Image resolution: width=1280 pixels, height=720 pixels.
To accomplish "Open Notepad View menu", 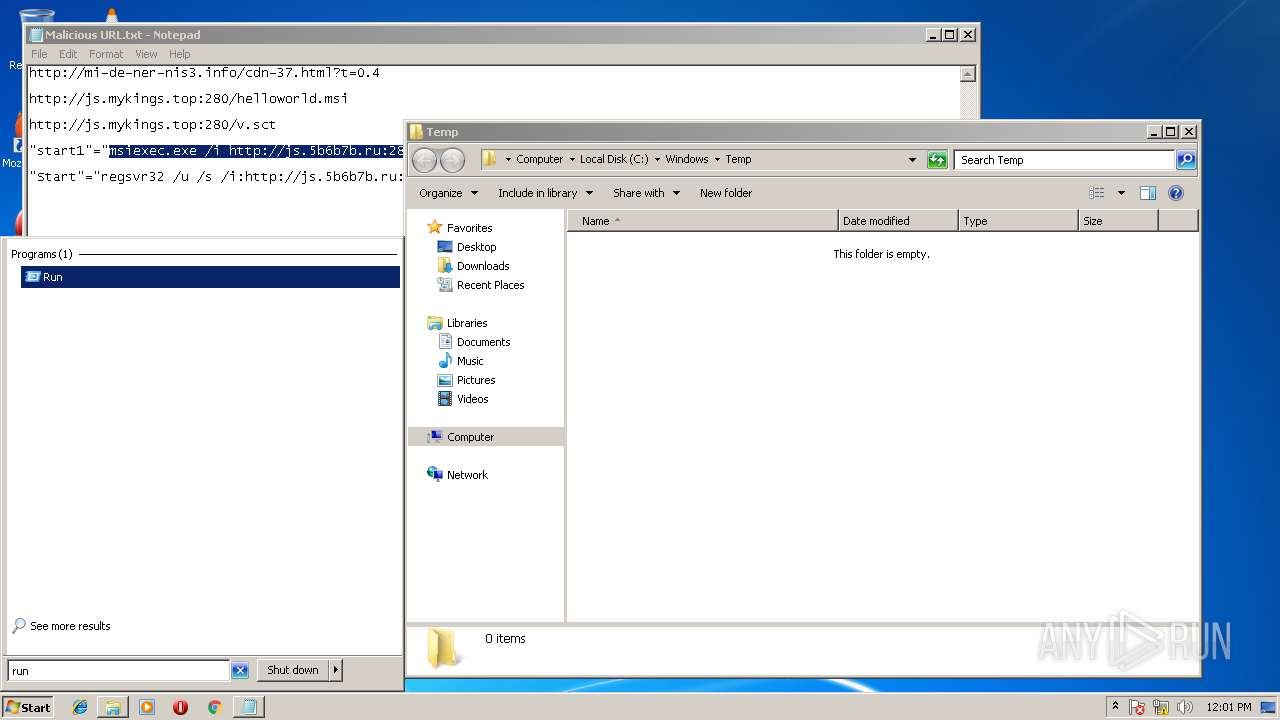I will 146,54.
